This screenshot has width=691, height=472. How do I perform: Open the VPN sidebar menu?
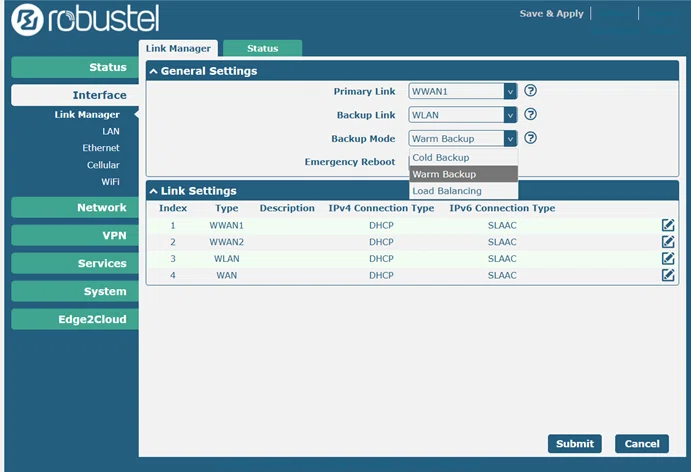(x=75, y=235)
